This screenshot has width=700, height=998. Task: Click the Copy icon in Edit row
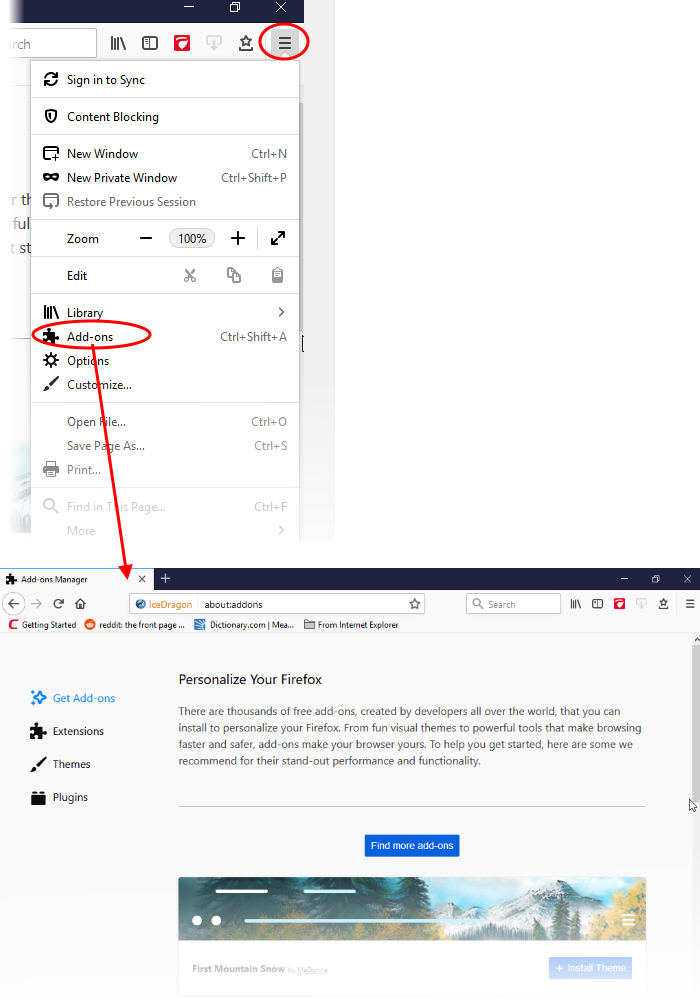pos(234,276)
